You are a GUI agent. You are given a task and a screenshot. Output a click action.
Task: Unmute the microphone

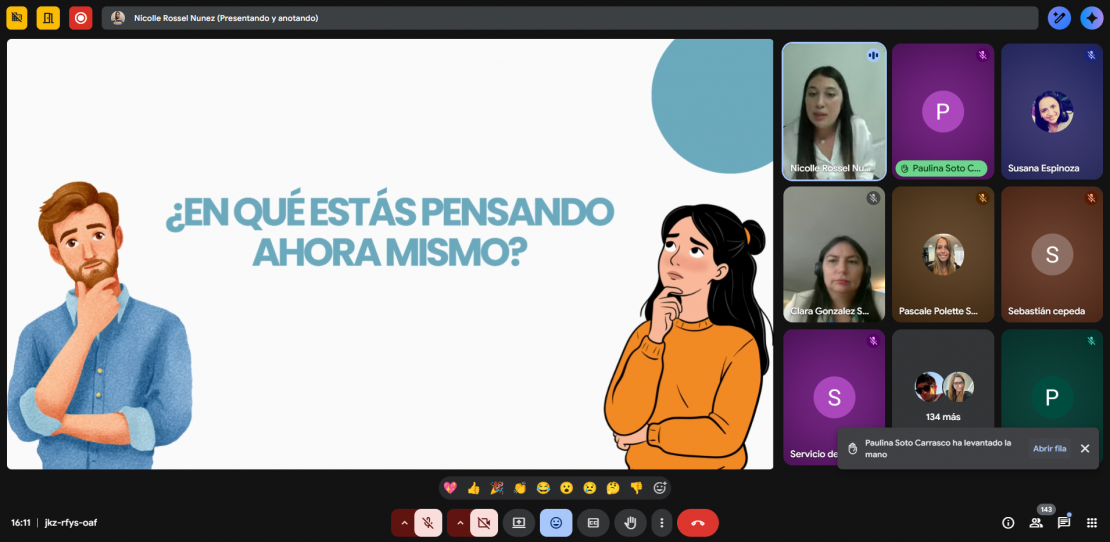click(428, 522)
